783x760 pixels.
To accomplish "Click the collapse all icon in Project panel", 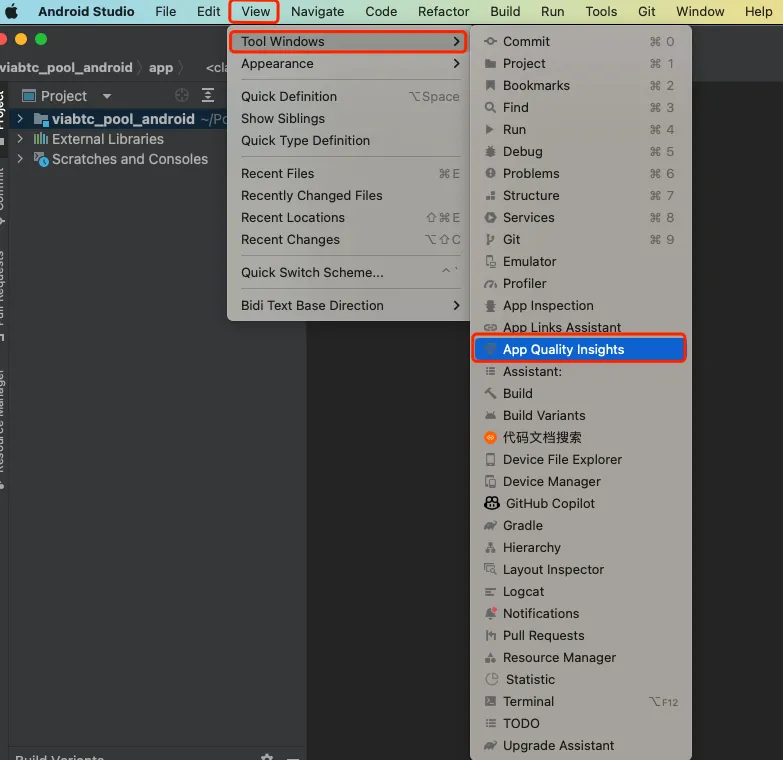I will (208, 95).
